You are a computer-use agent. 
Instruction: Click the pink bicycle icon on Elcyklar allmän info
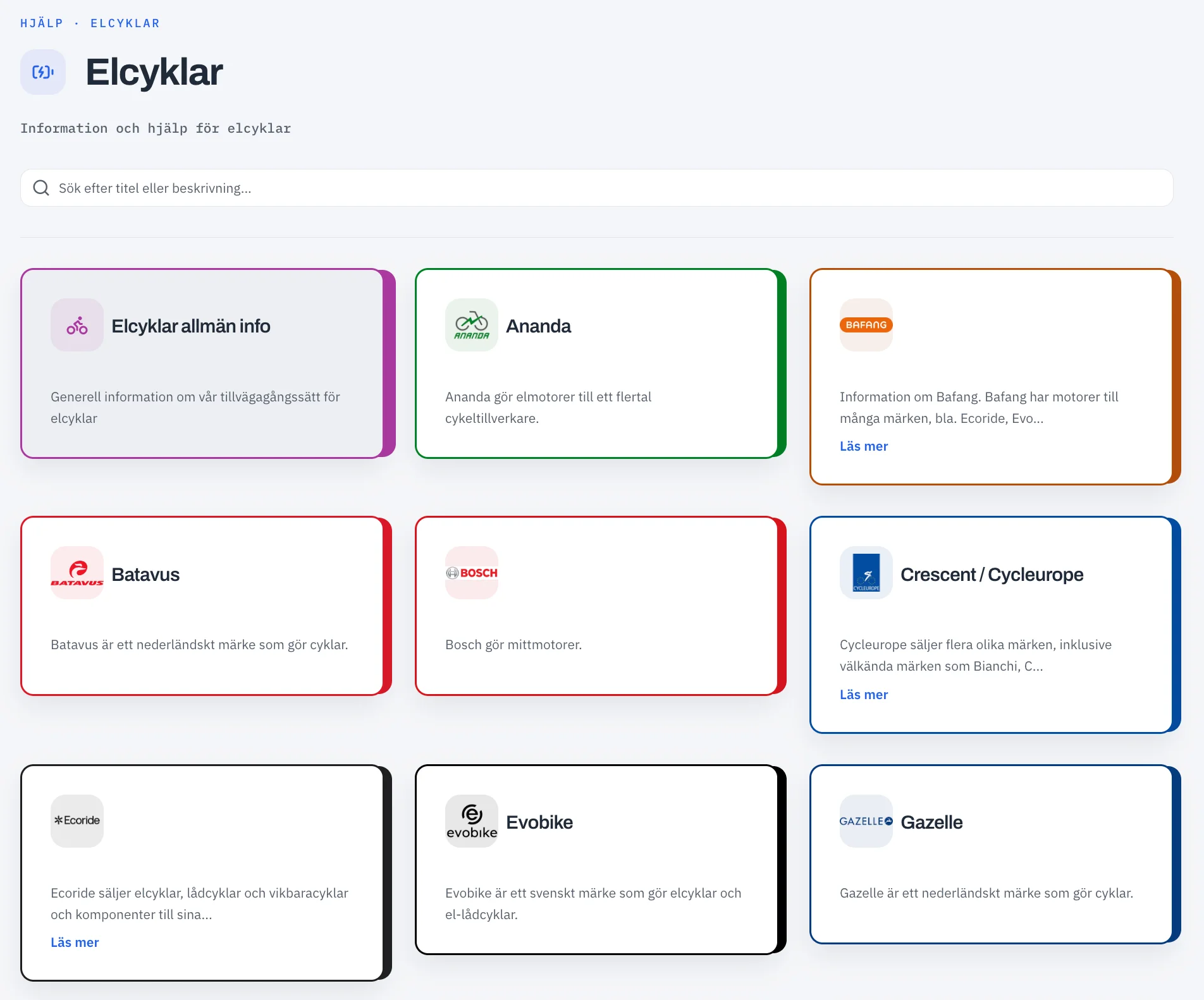coord(77,325)
